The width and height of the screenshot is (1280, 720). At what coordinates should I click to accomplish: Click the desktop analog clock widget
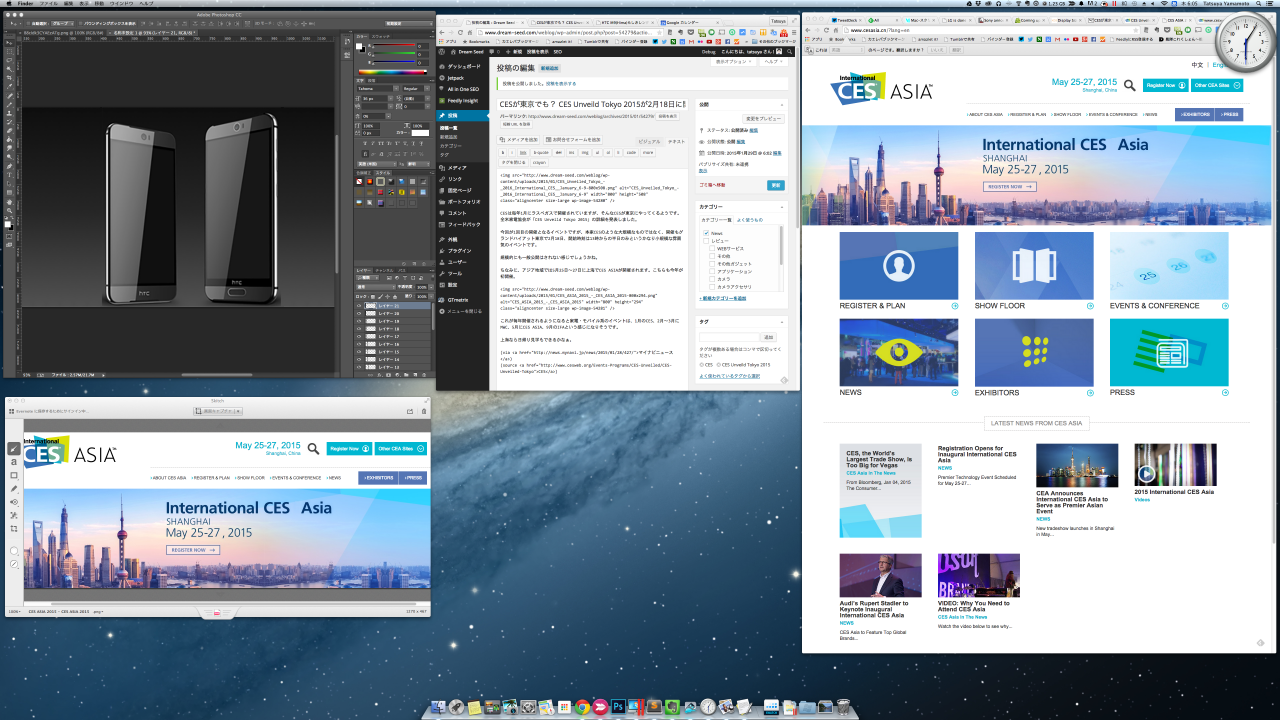pyautogui.click(x=1245, y=41)
